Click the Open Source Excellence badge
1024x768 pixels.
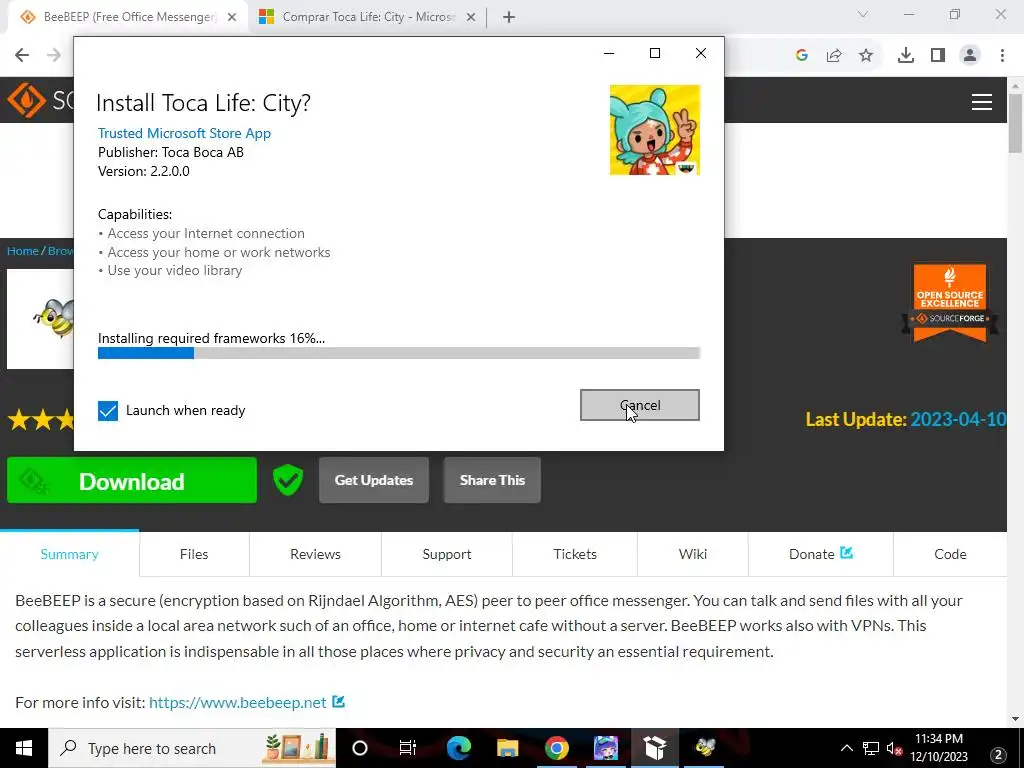click(950, 302)
